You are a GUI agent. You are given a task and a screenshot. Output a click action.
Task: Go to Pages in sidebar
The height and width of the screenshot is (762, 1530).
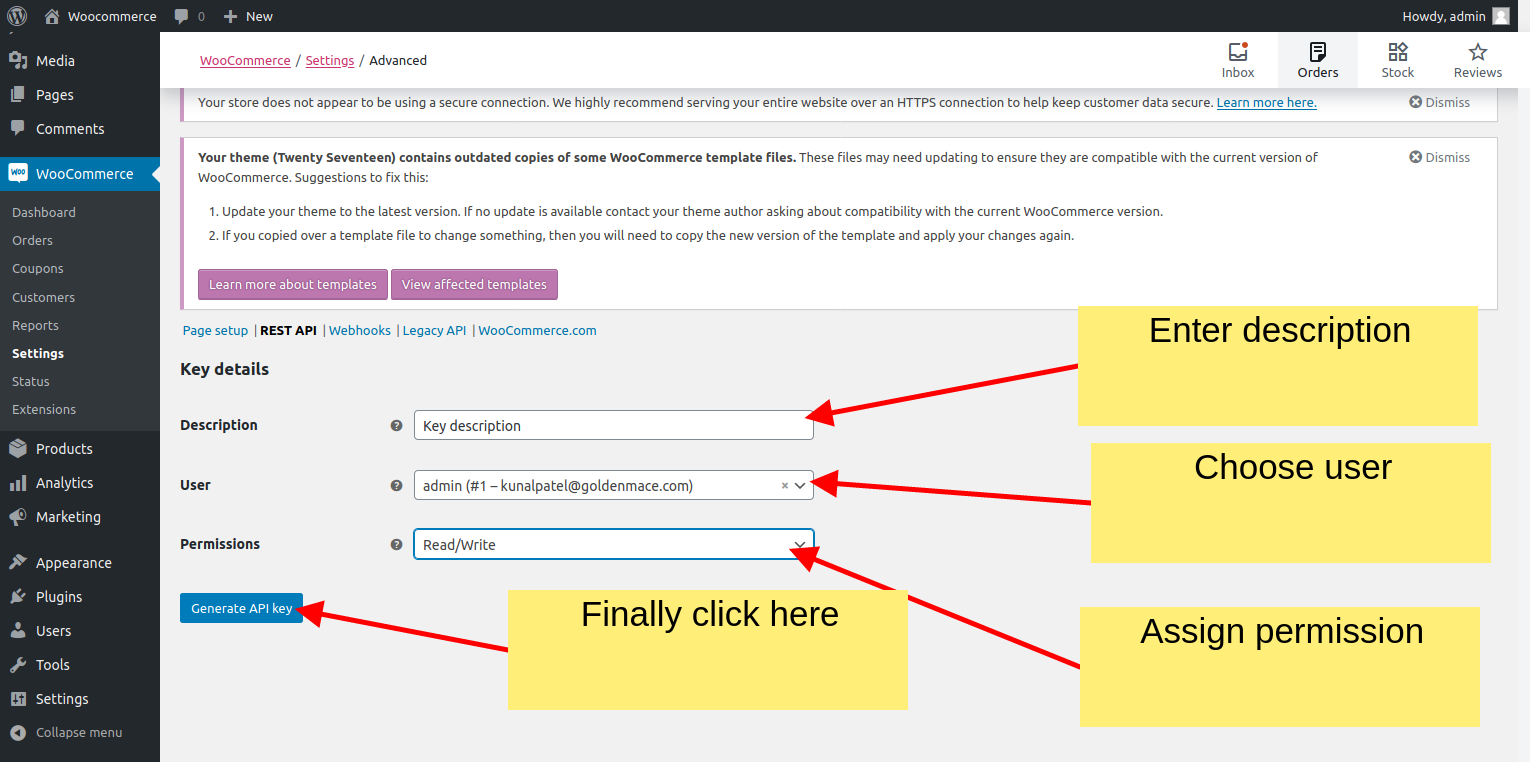pyautogui.click(x=80, y=95)
